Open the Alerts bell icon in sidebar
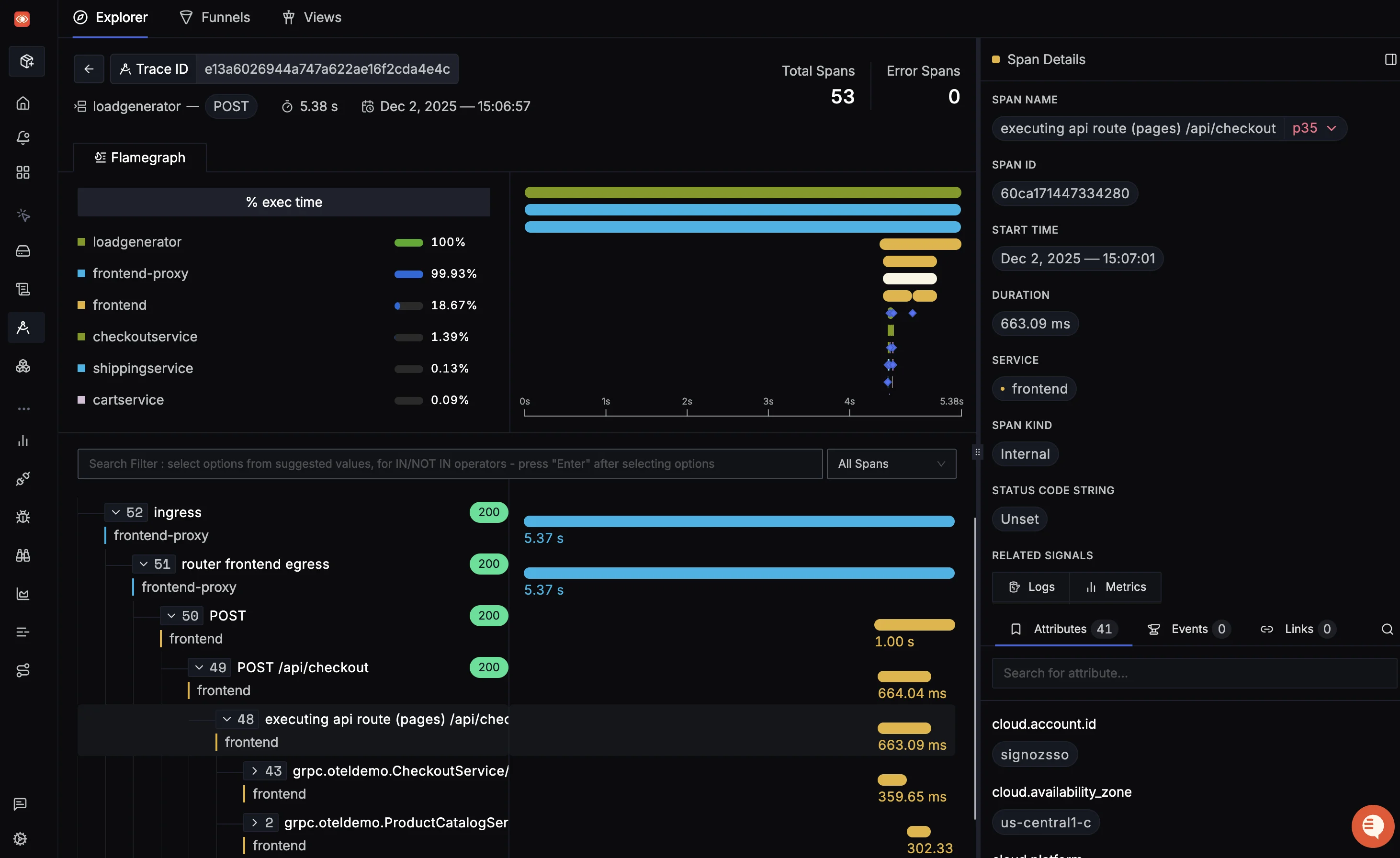Image resolution: width=1400 pixels, height=858 pixels. tap(23, 137)
